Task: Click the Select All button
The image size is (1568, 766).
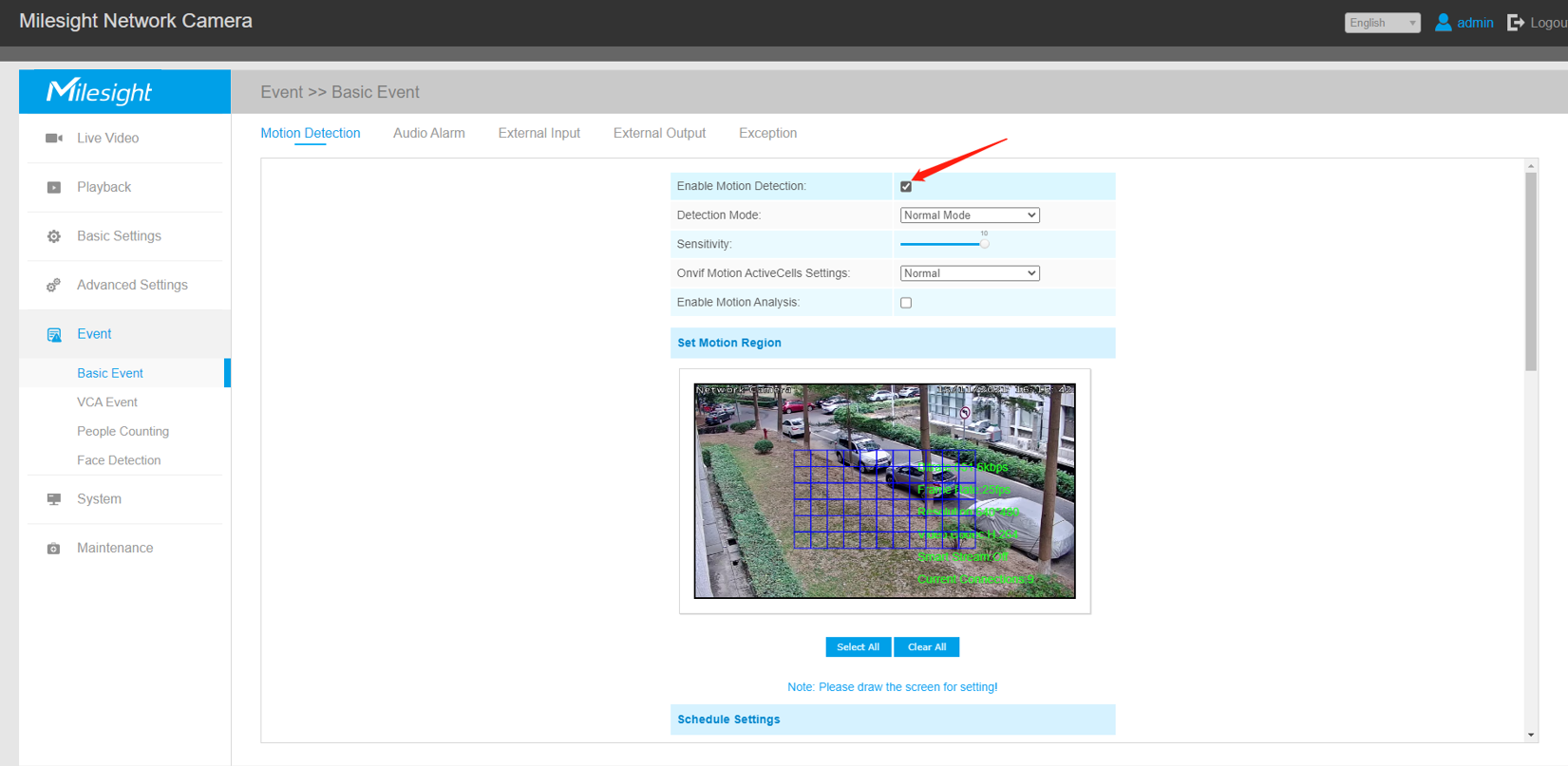Action: (858, 647)
